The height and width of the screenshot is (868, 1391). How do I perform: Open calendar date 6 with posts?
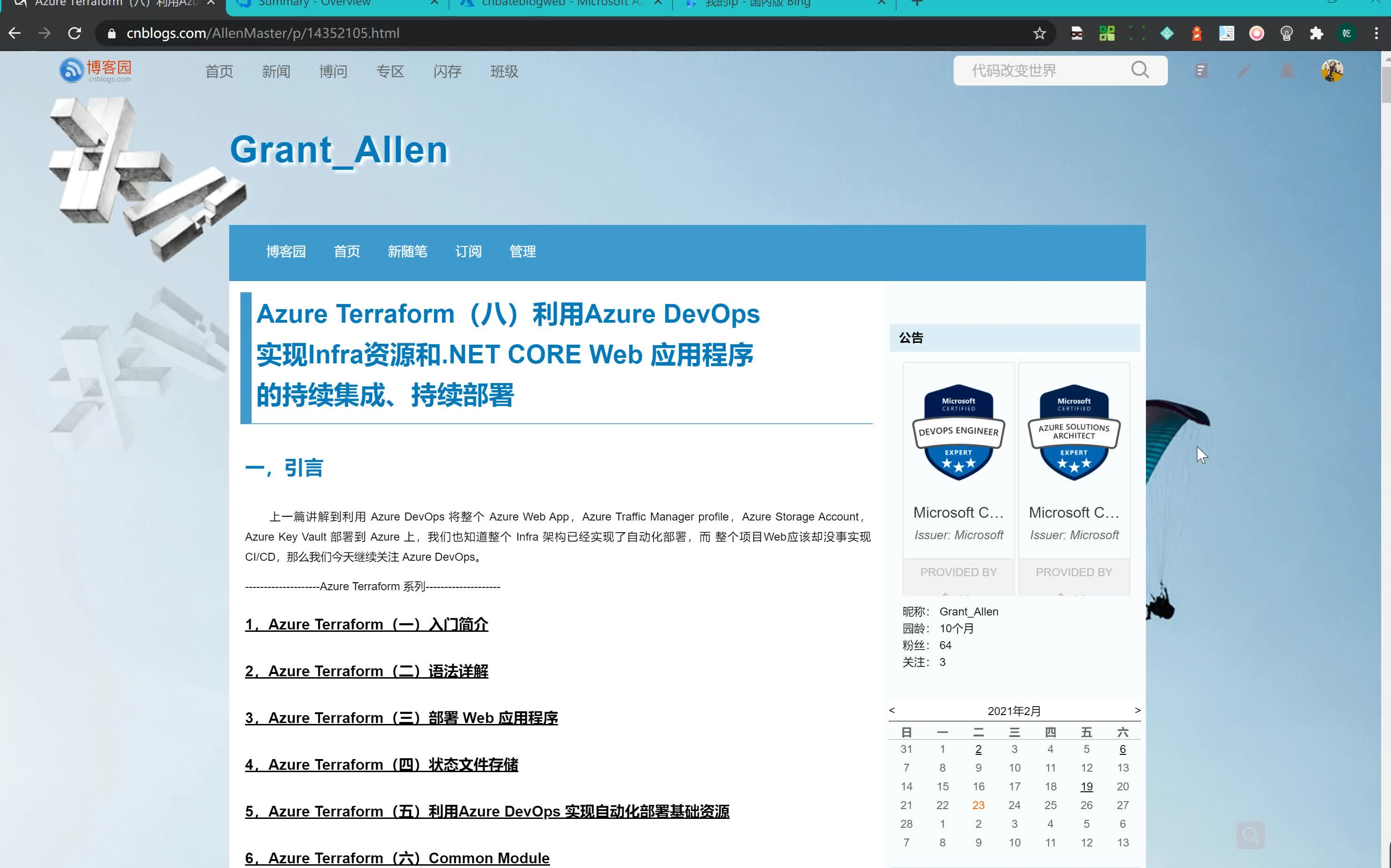click(1123, 749)
